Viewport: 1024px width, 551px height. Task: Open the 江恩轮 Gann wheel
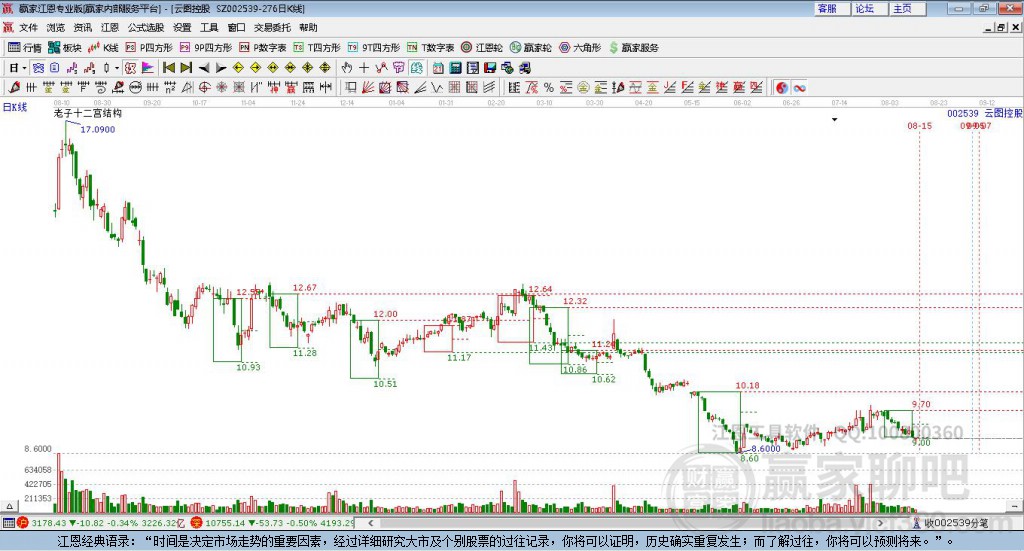point(482,48)
